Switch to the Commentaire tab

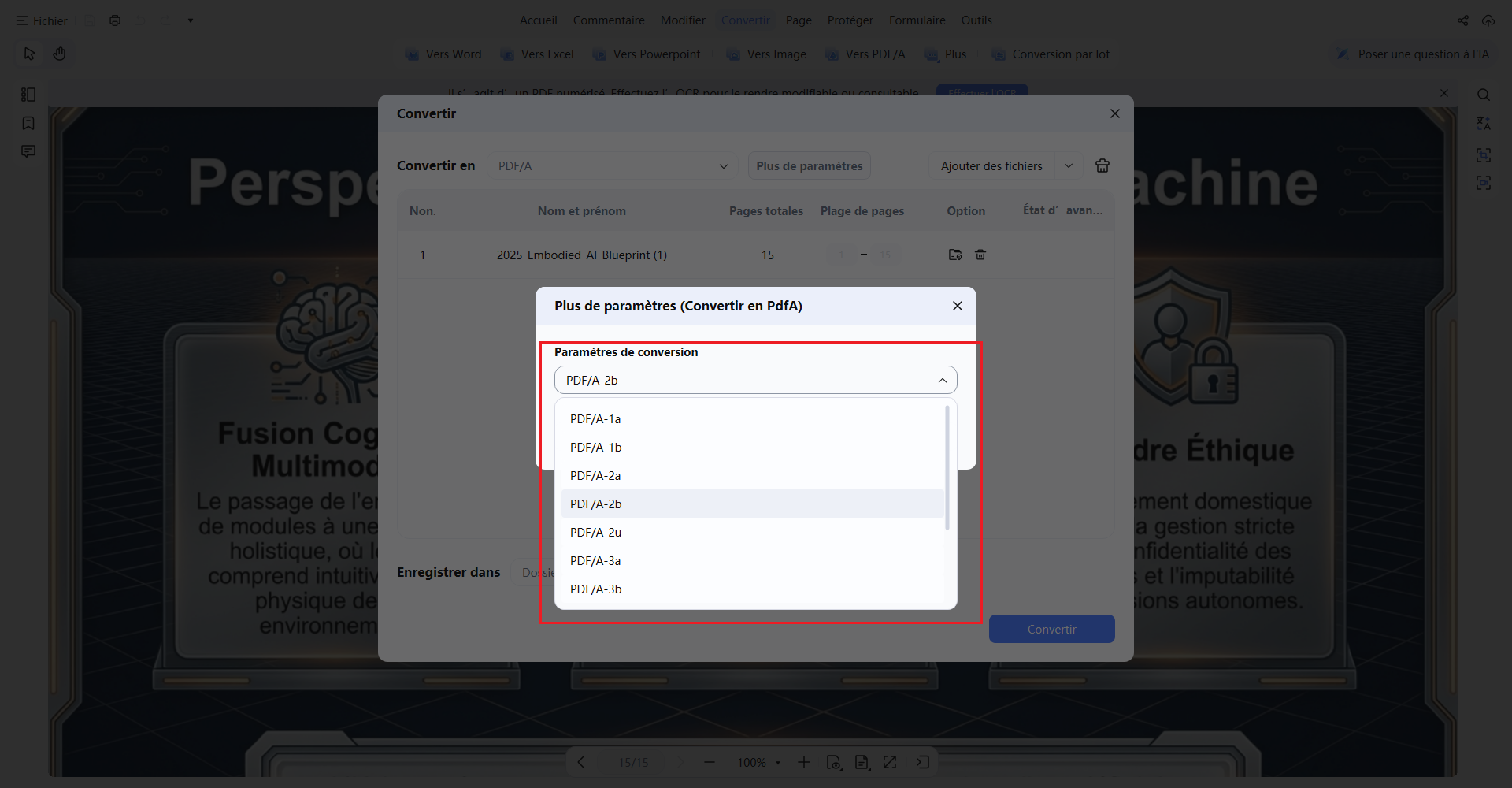tap(609, 20)
